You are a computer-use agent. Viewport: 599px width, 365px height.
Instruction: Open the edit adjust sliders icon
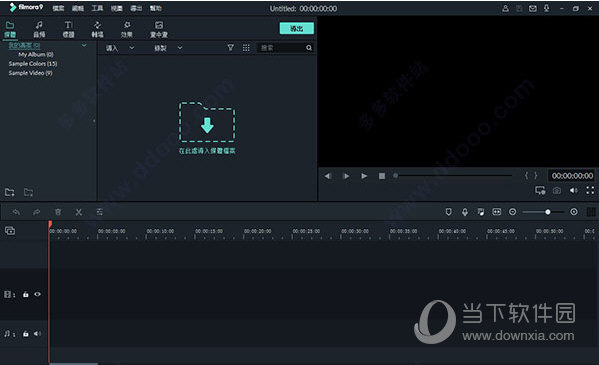(x=100, y=212)
